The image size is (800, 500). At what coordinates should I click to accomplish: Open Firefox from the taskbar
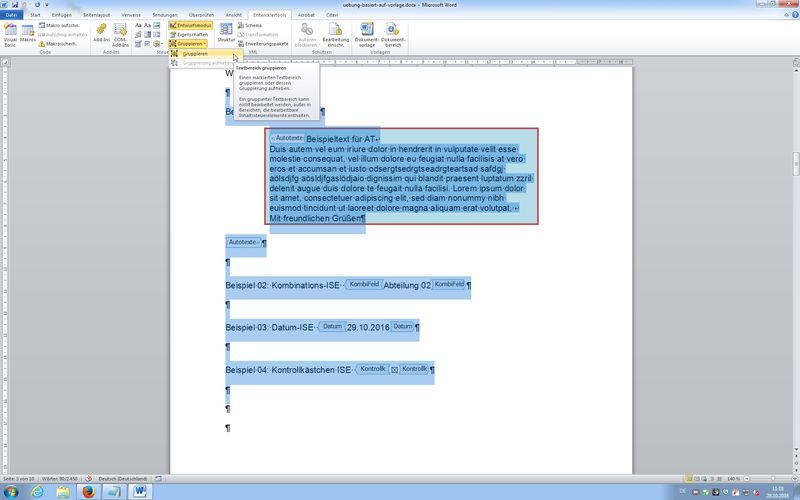(x=87, y=492)
